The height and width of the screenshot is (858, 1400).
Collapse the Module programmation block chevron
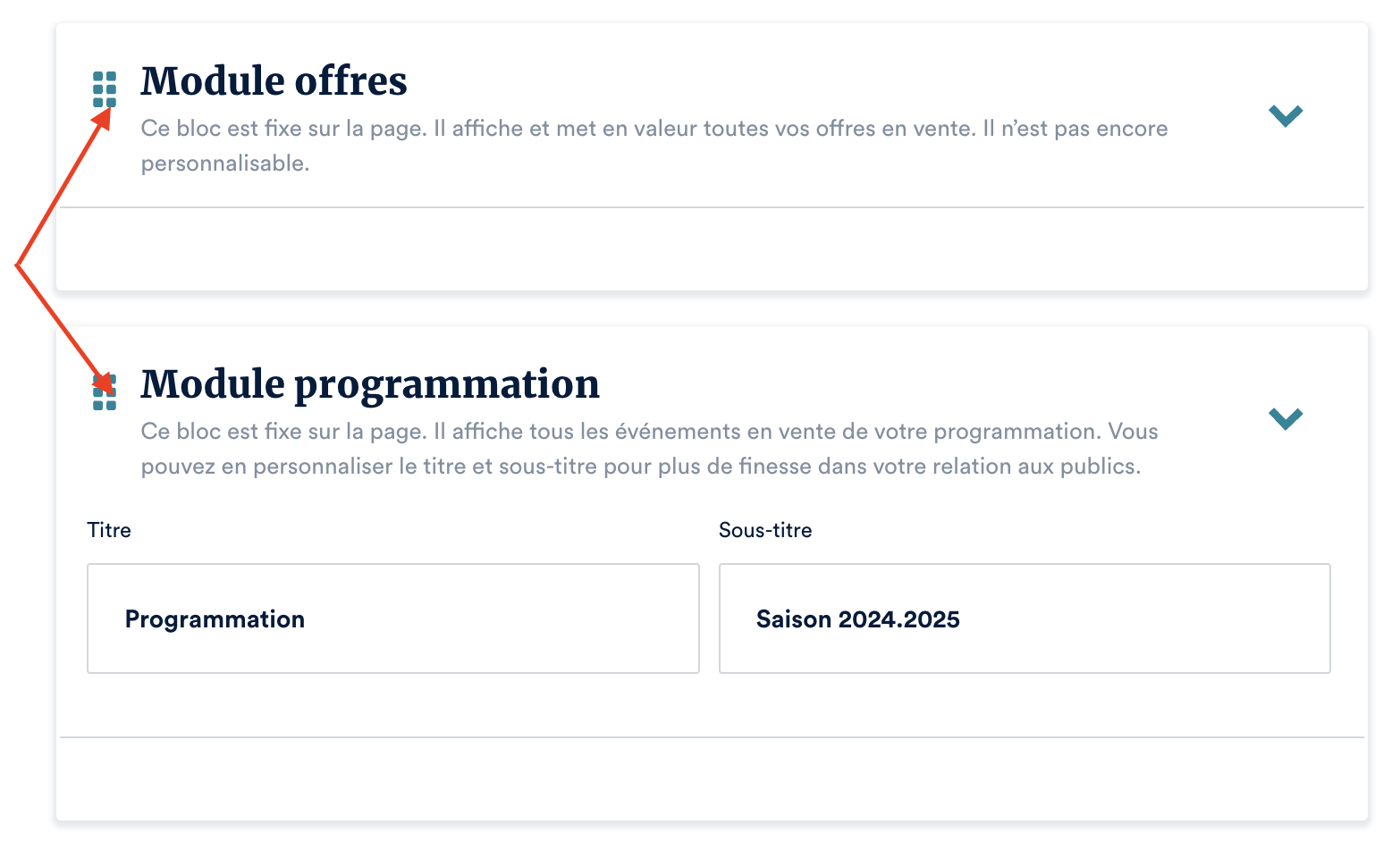pyautogui.click(x=1286, y=417)
